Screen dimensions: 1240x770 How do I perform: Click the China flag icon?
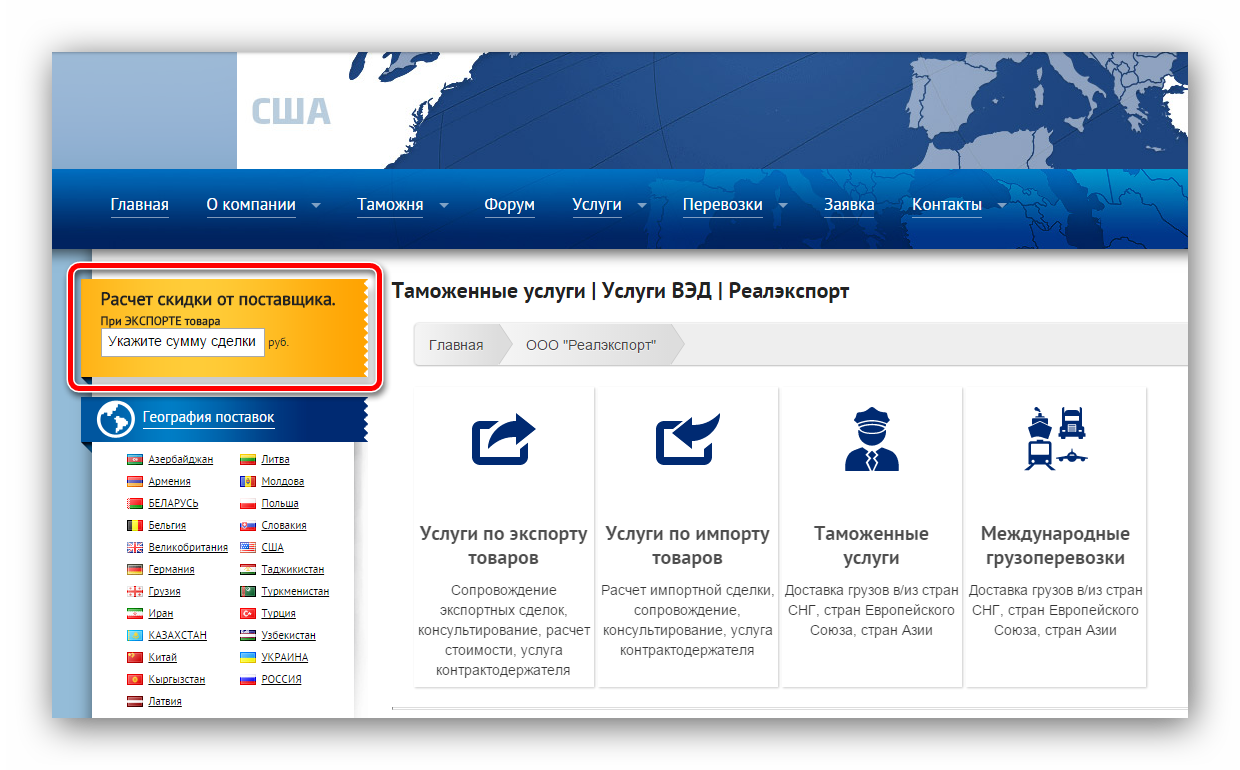[x=135, y=658]
